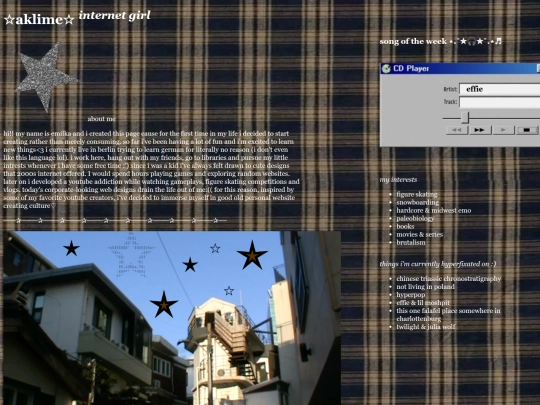Click the 'paleobiology' list item
The height and width of the screenshot is (405, 540).
pyautogui.click(x=415, y=219)
